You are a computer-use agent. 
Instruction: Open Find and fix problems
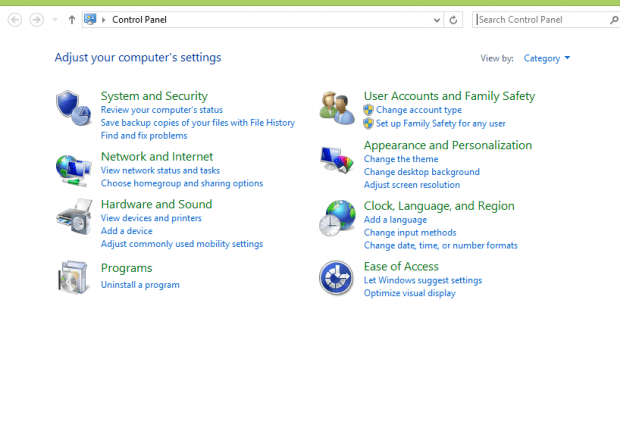(x=144, y=136)
